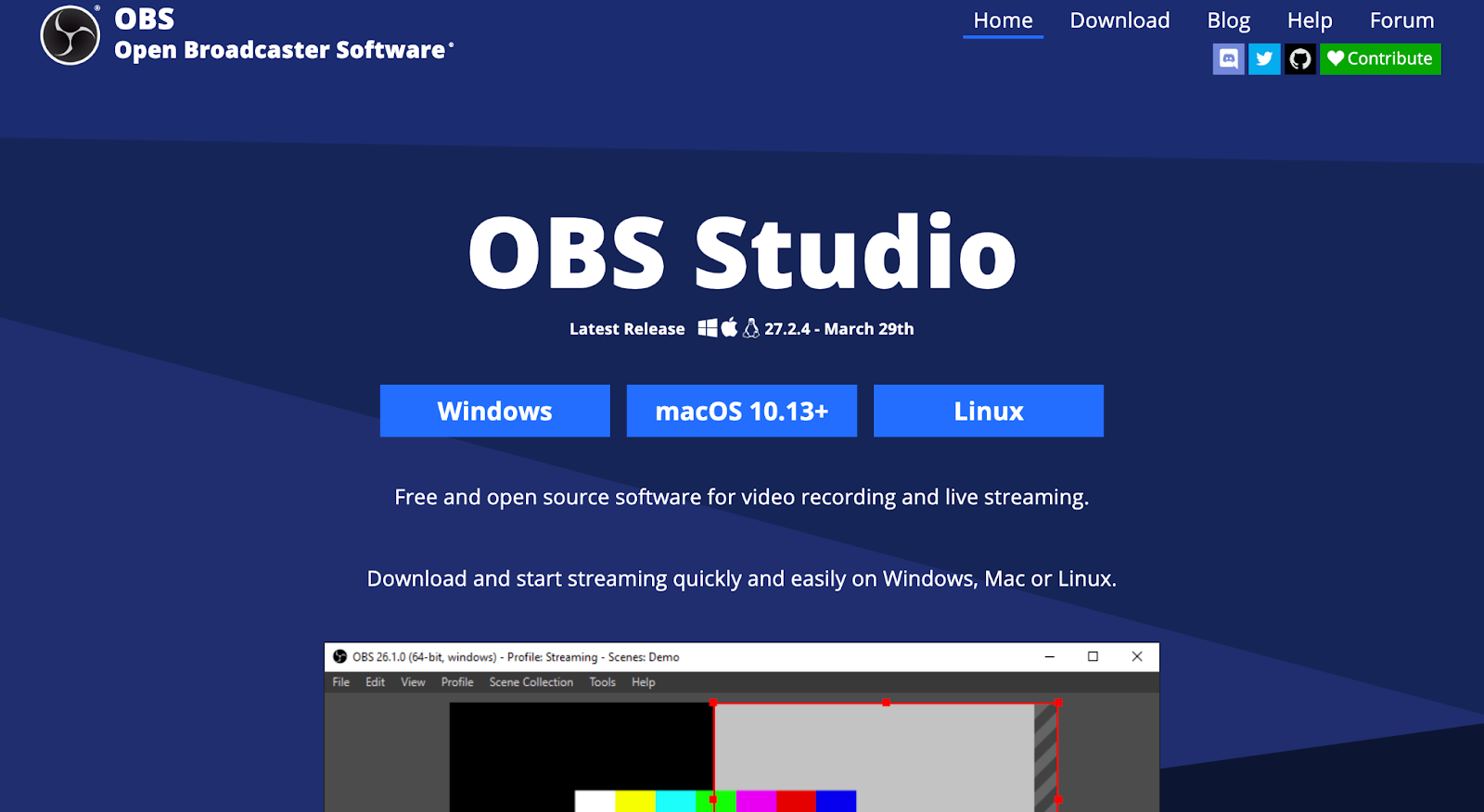
Task: Click the 'Latest Release' label
Action: (627, 329)
